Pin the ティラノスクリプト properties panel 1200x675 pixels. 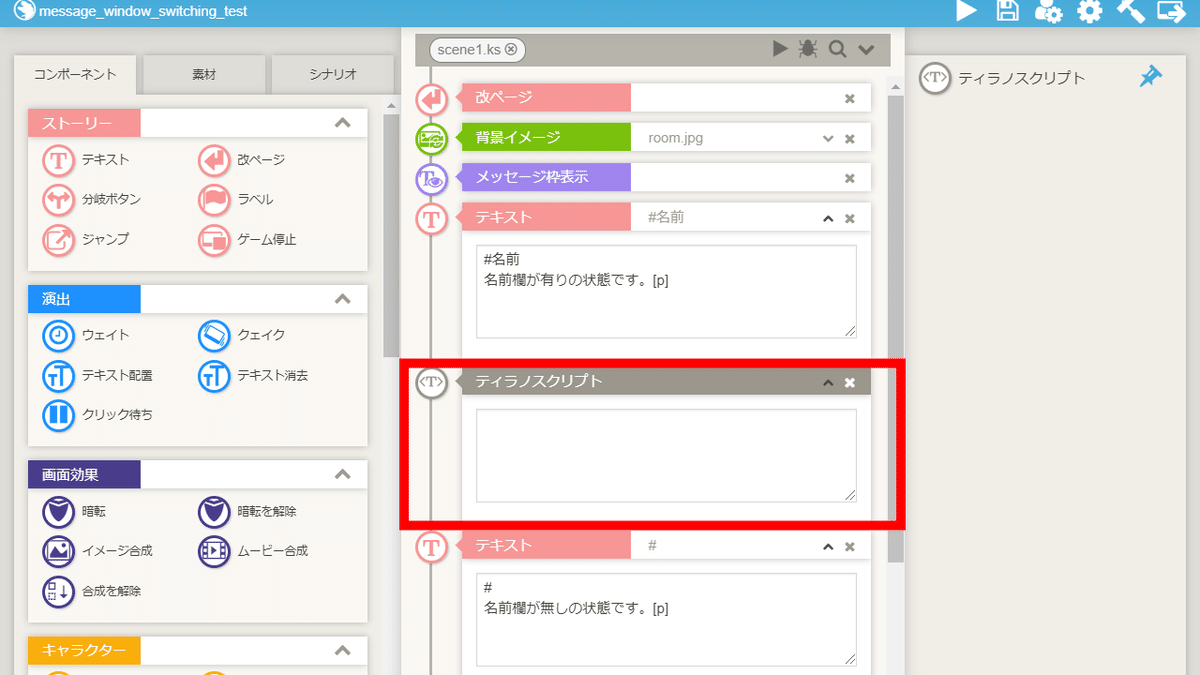click(x=1151, y=77)
